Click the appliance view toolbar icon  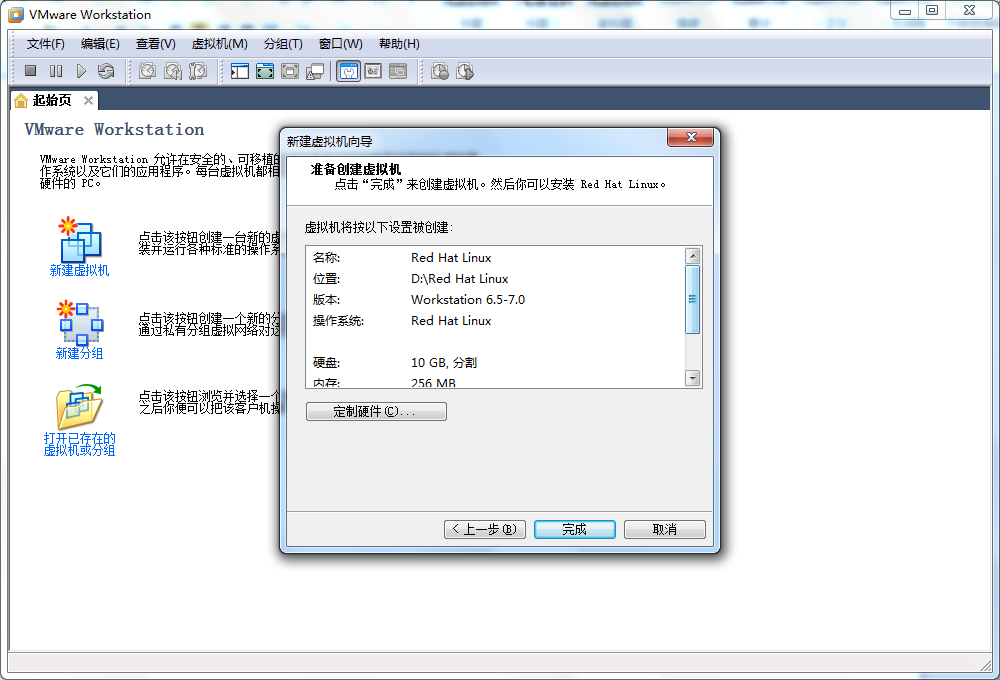tap(373, 71)
